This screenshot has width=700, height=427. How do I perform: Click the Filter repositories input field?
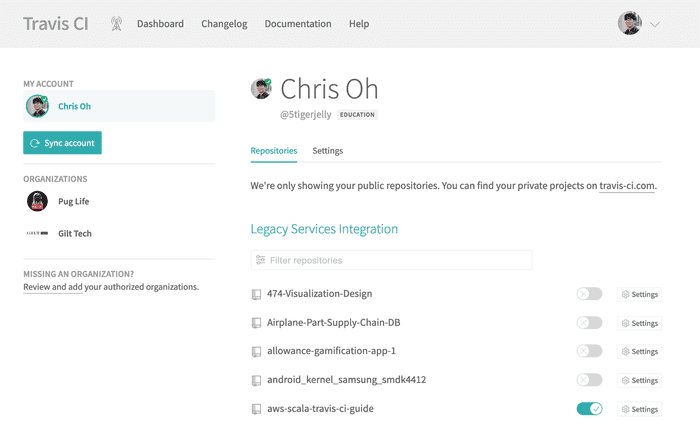[392, 260]
